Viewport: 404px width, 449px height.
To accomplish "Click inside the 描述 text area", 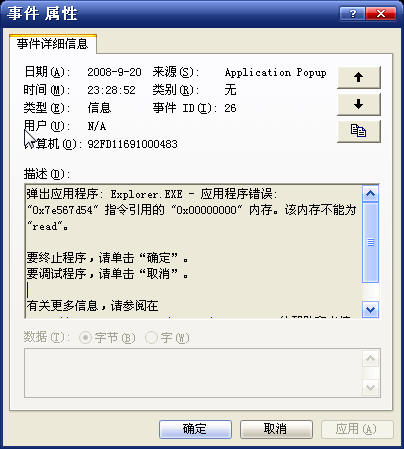I will tap(193, 251).
